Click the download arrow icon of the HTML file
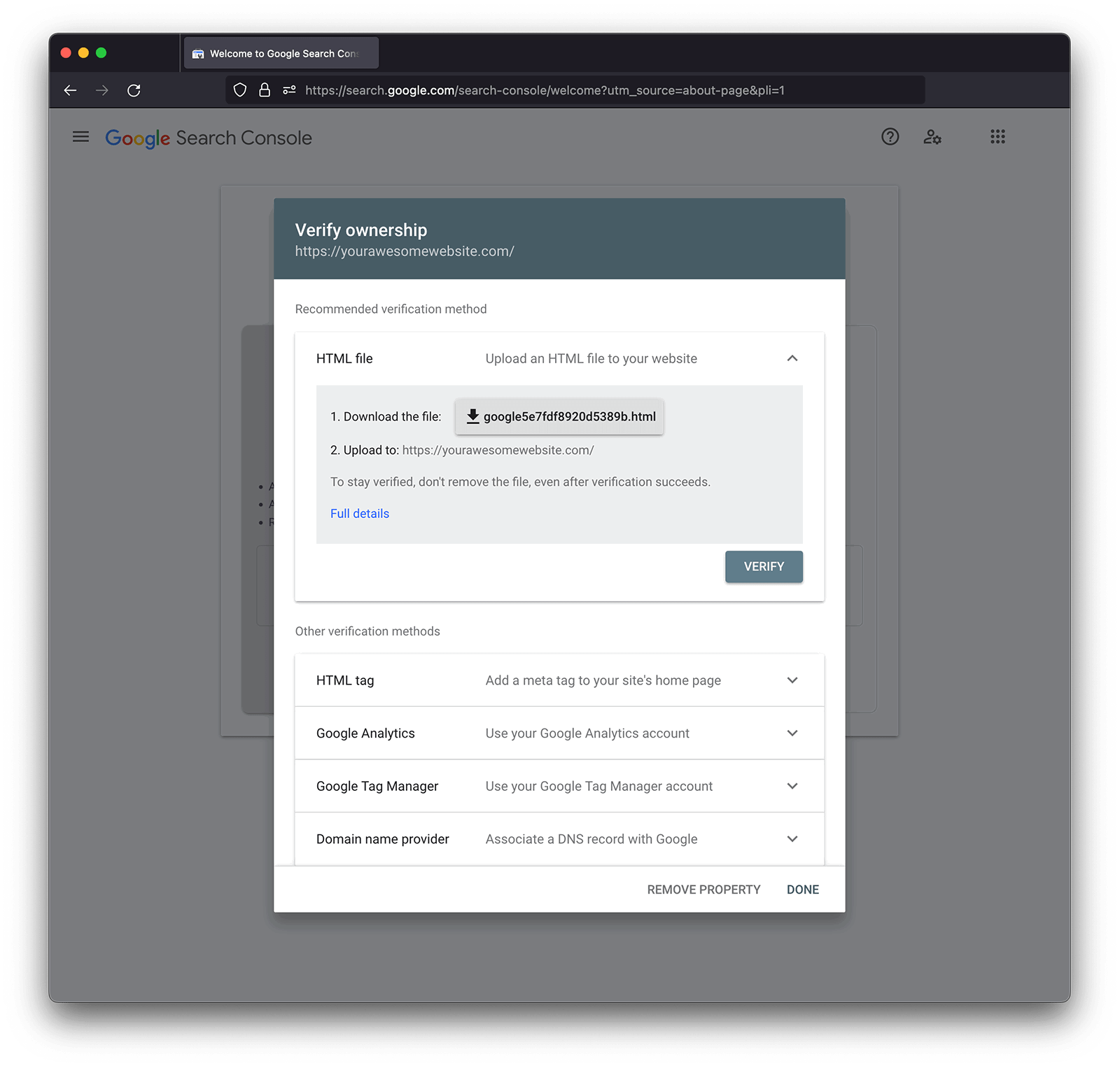 click(473, 416)
